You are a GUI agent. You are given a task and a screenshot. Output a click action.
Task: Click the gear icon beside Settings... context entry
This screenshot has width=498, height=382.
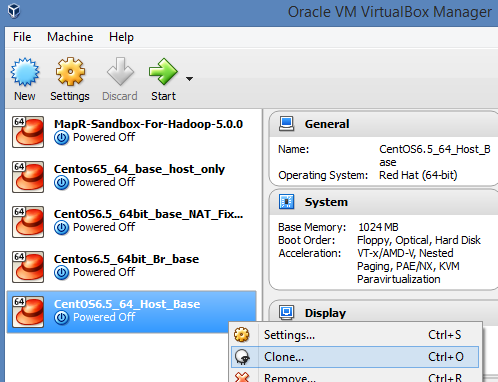(x=242, y=335)
